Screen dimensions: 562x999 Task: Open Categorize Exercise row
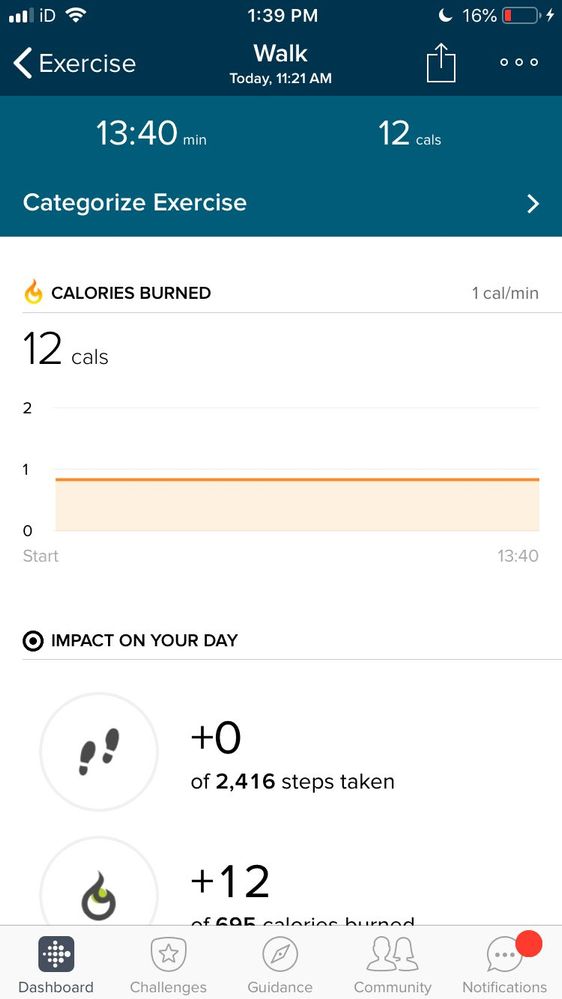[281, 203]
